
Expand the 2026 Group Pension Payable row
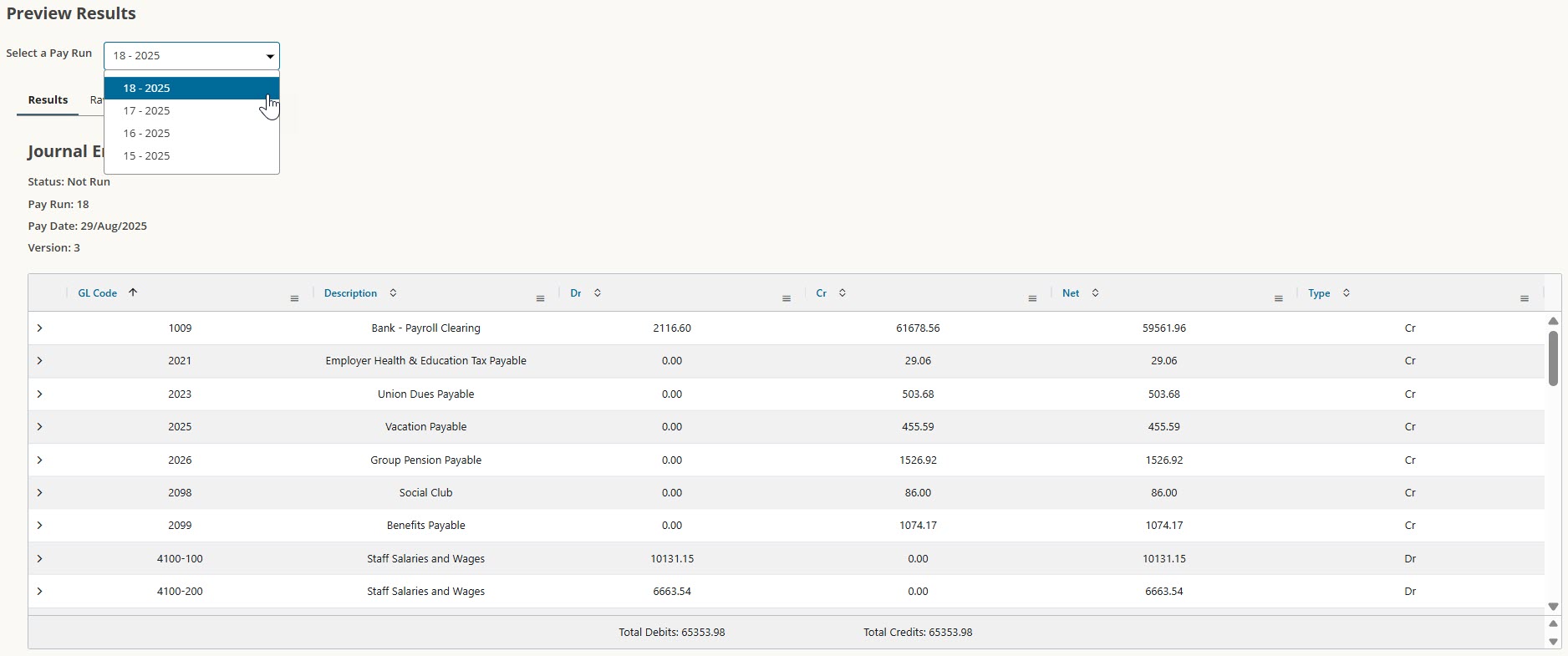pos(39,460)
